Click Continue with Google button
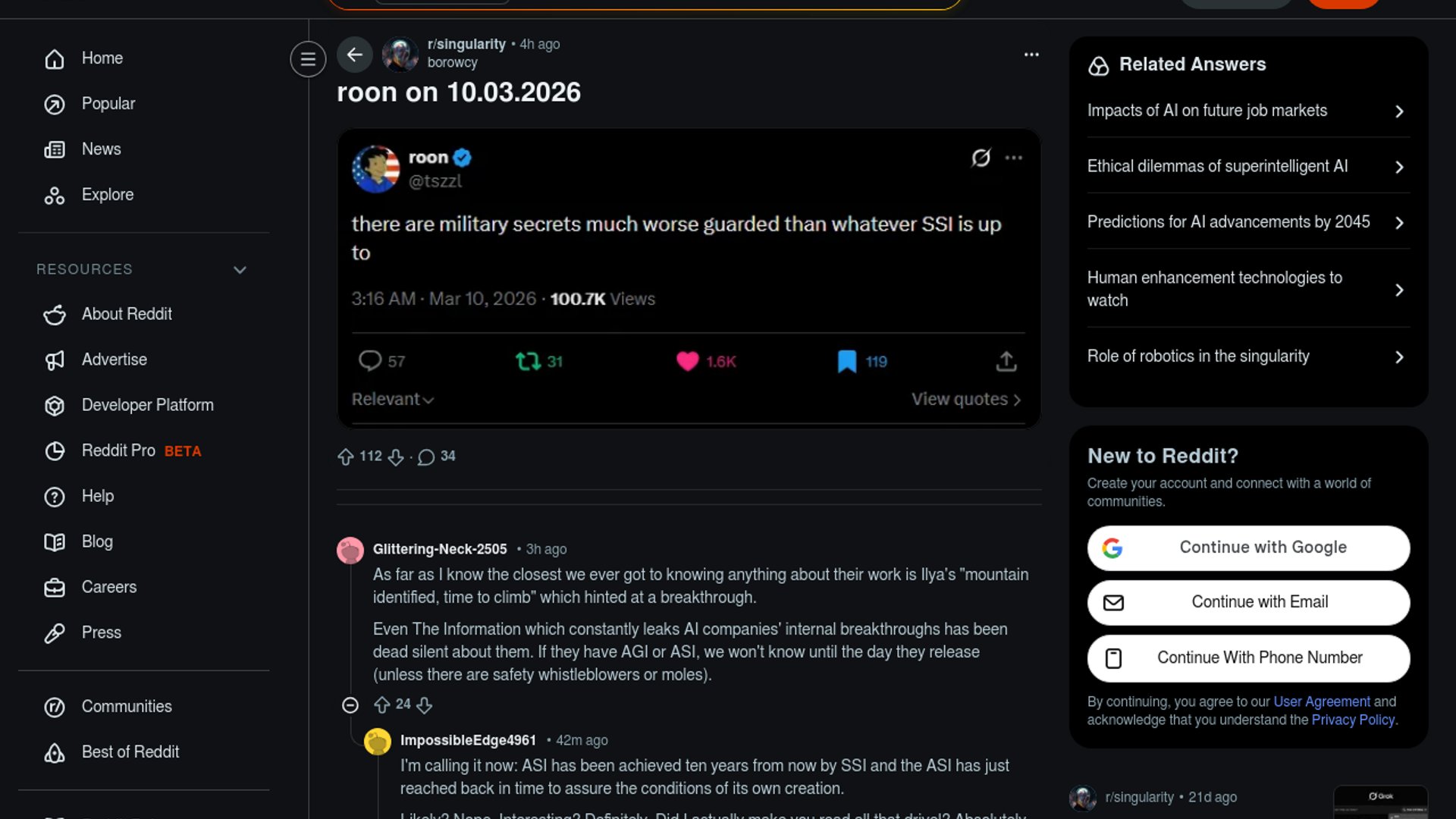 1248,548
